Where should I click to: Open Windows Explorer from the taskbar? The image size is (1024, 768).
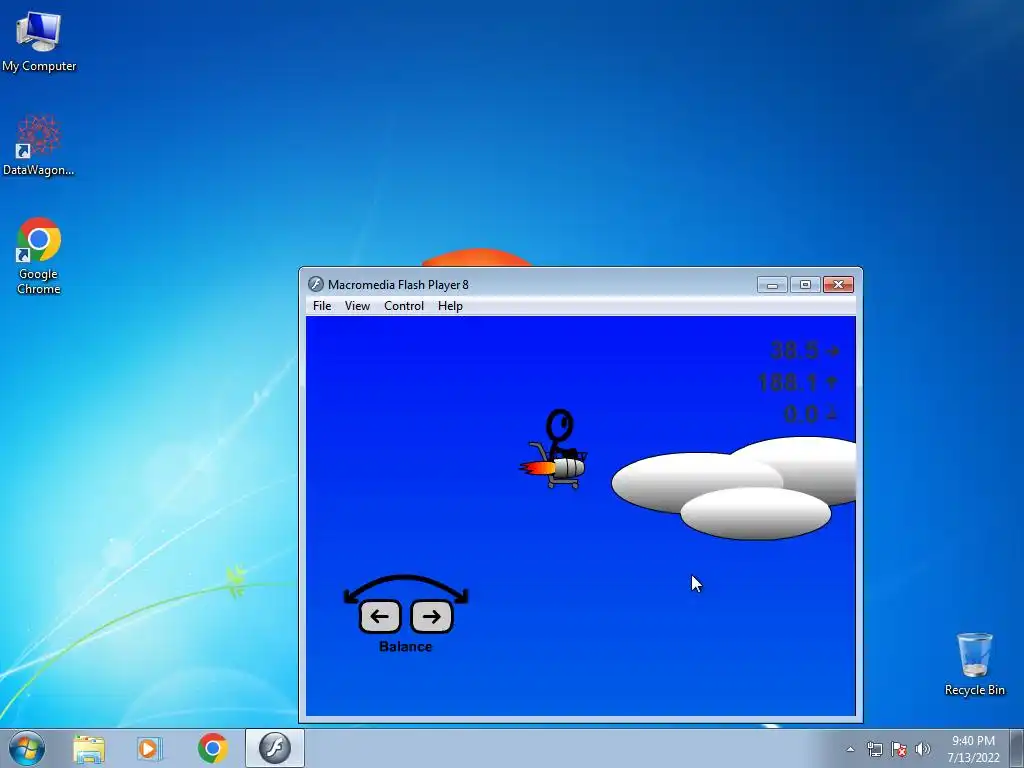point(89,748)
